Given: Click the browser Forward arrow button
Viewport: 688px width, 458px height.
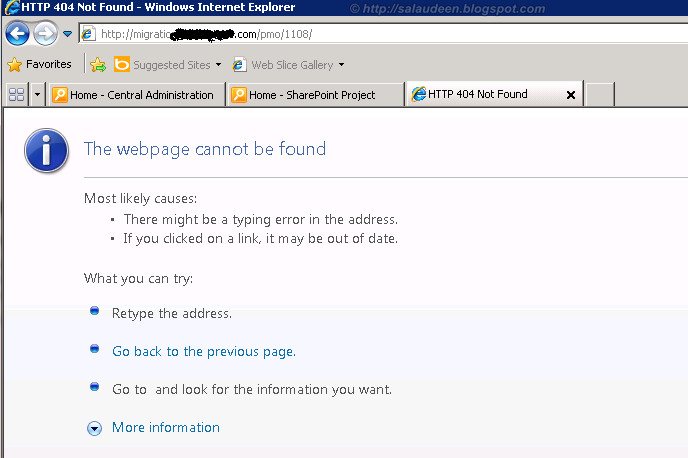Looking at the screenshot, I should click(x=45, y=33).
